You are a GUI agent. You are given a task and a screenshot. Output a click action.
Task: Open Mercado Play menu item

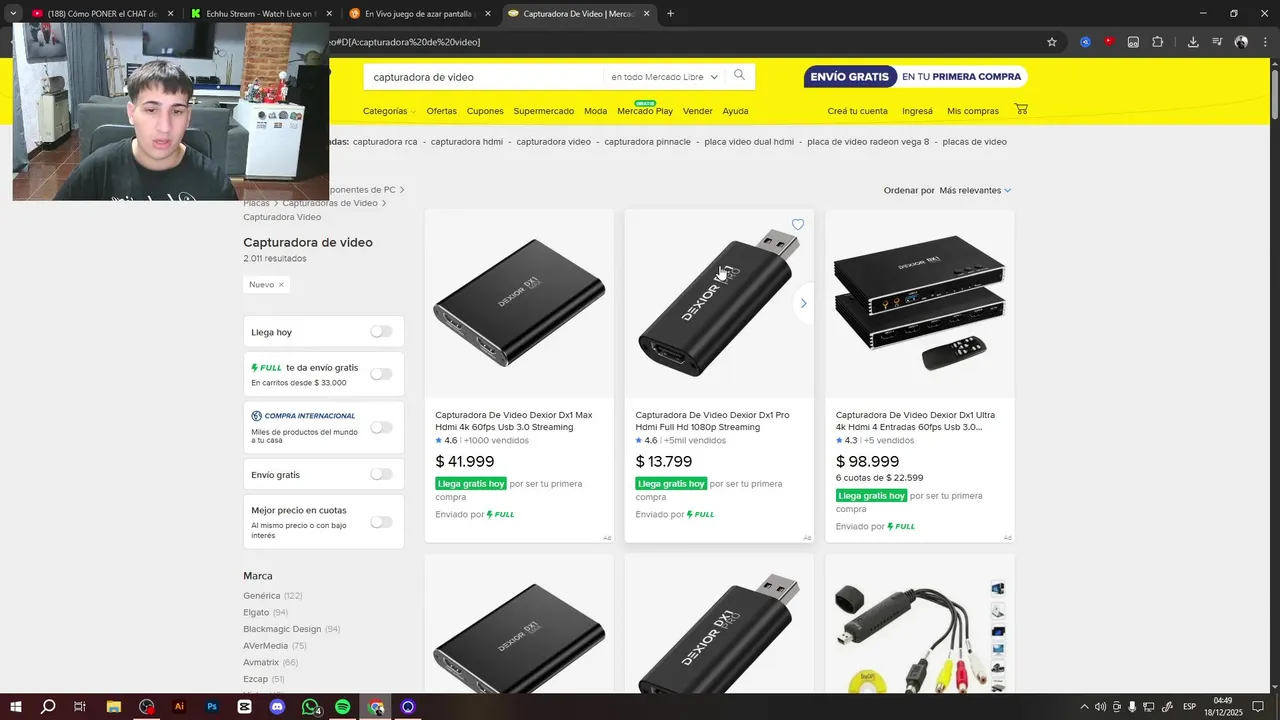tap(645, 111)
